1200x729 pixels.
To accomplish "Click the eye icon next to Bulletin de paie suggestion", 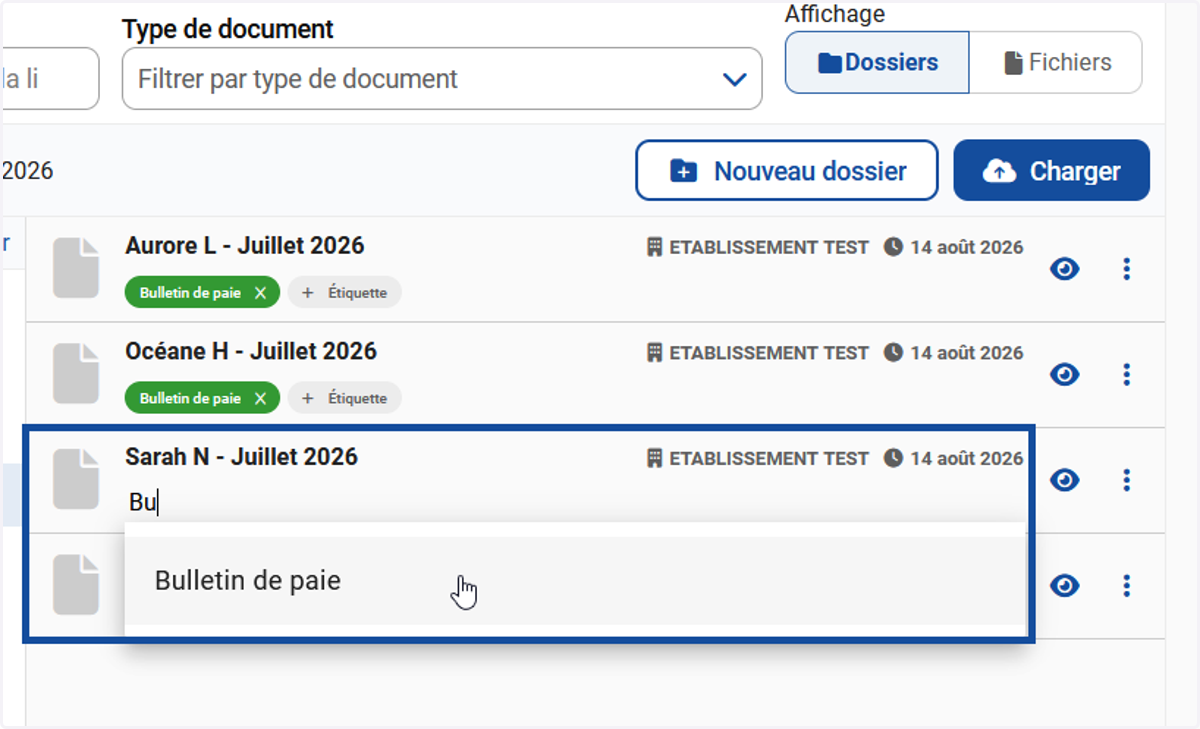I will pos(1065,586).
